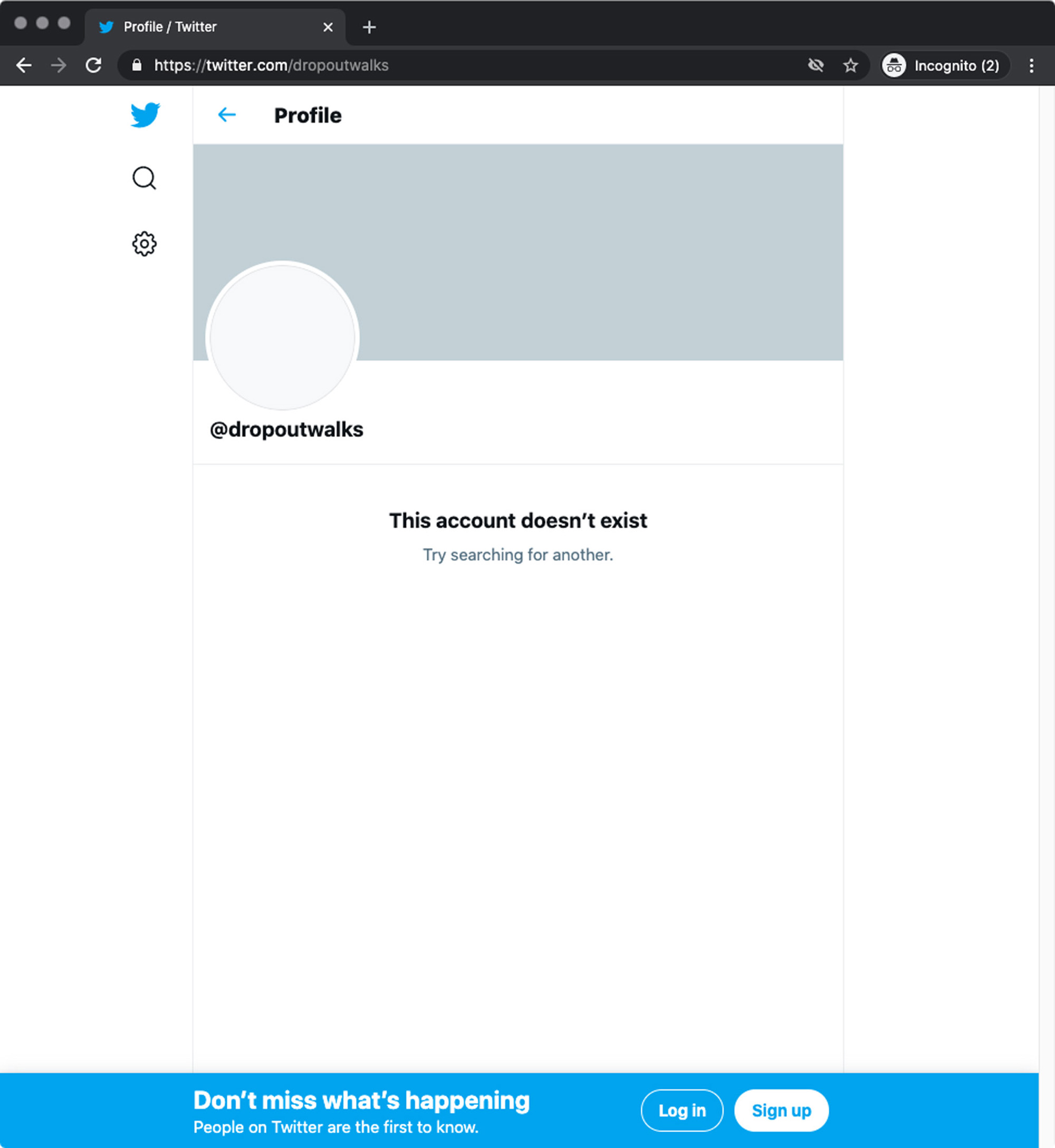The height and width of the screenshot is (1148, 1055).
Task: Open the Incognito profile indicator
Action: click(x=945, y=65)
